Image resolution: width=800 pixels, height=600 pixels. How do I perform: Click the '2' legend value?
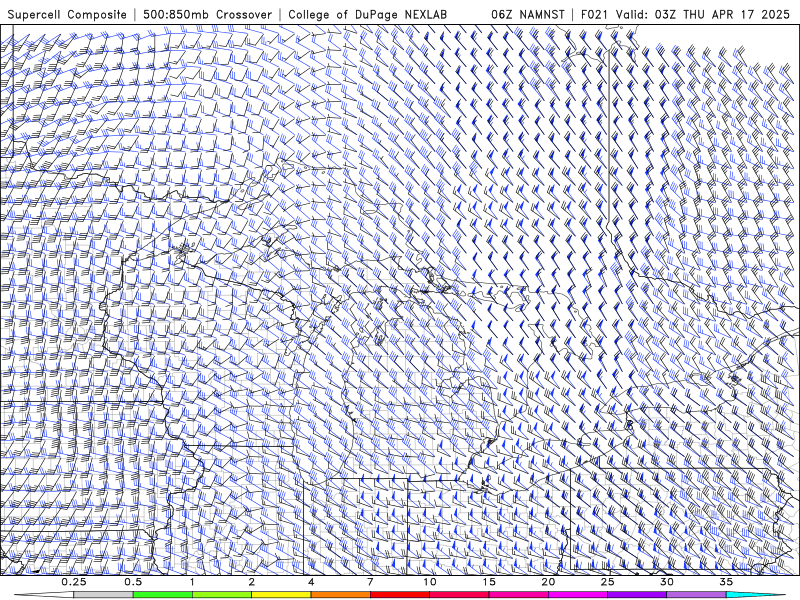tap(252, 582)
